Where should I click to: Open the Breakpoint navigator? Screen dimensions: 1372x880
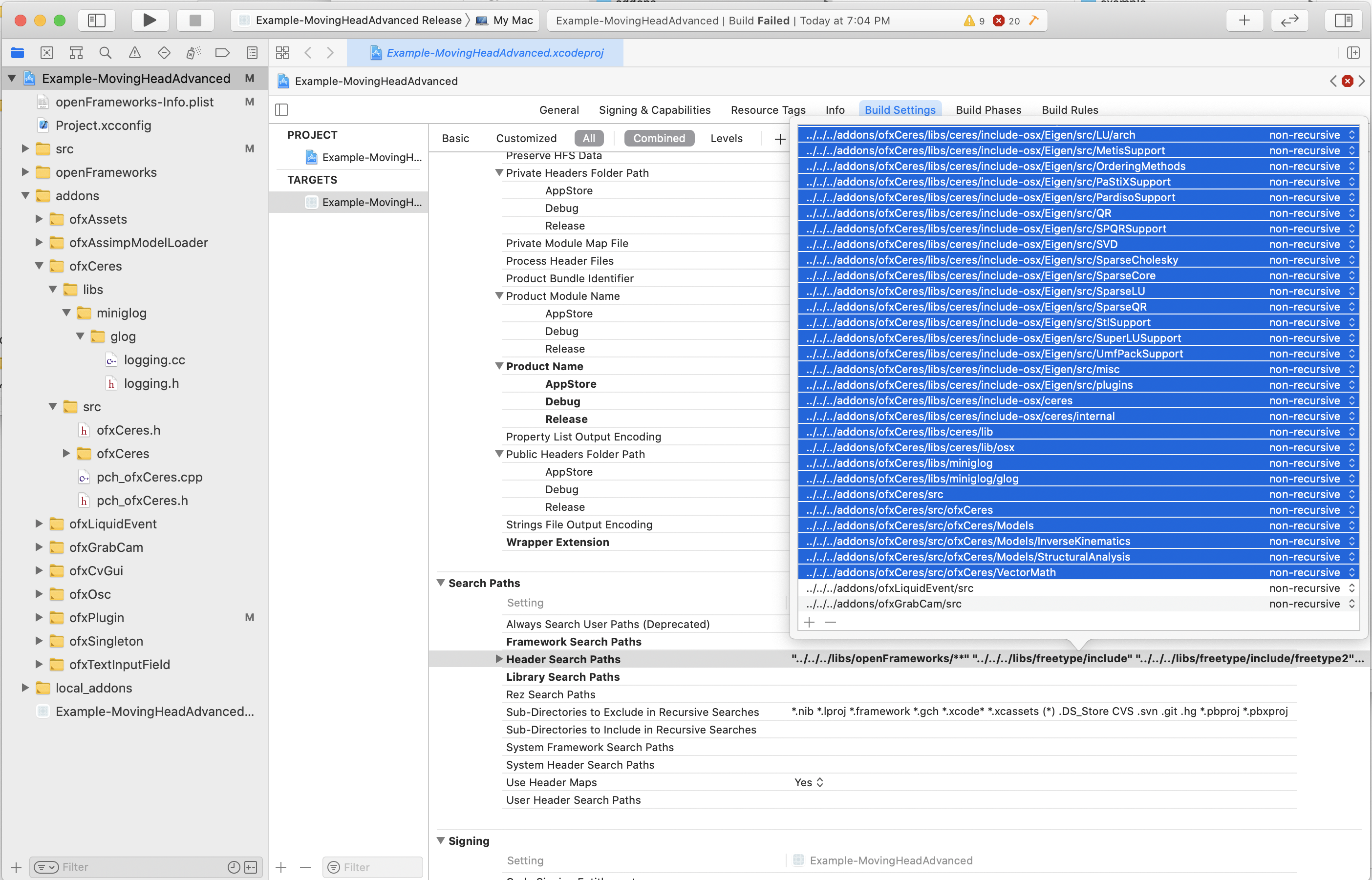click(x=222, y=53)
